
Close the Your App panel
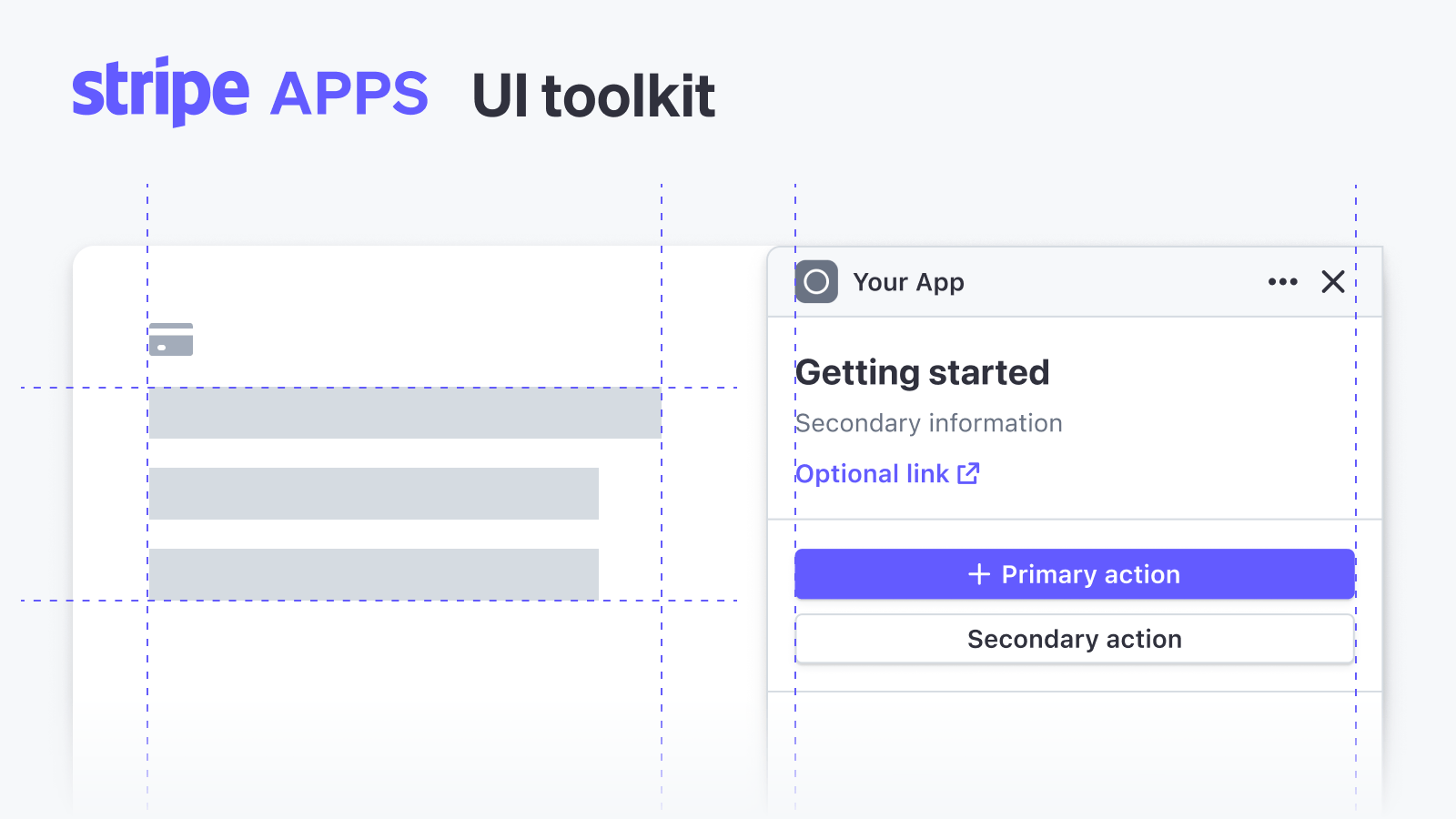point(1332,282)
